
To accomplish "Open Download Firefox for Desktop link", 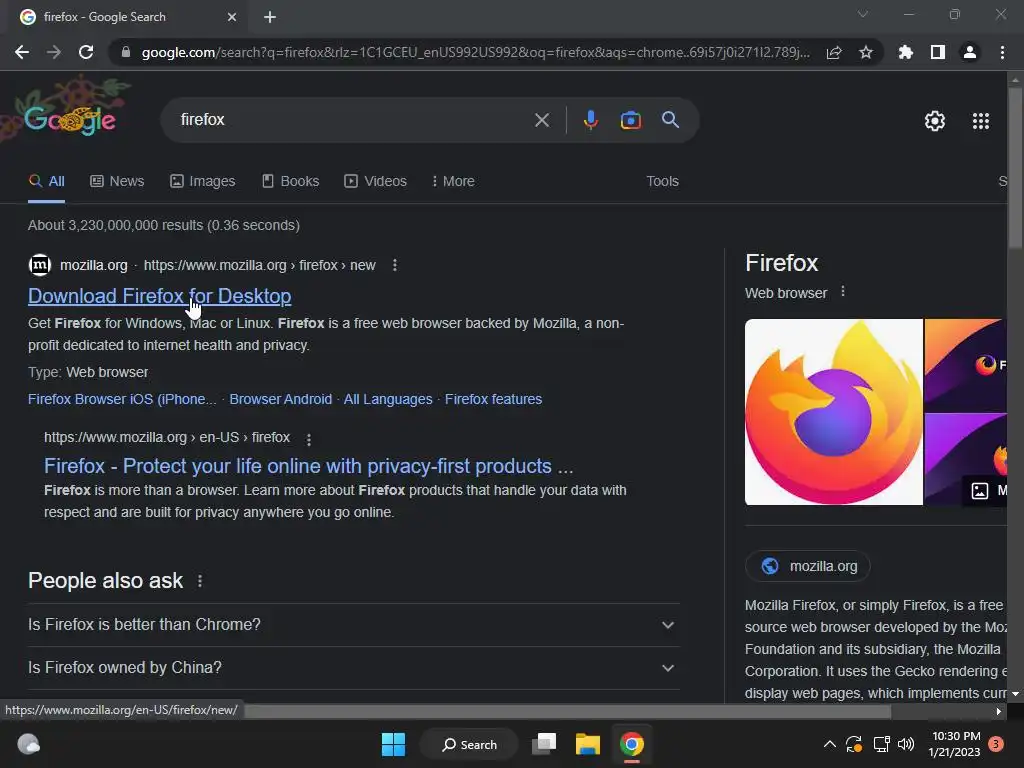I will (159, 296).
